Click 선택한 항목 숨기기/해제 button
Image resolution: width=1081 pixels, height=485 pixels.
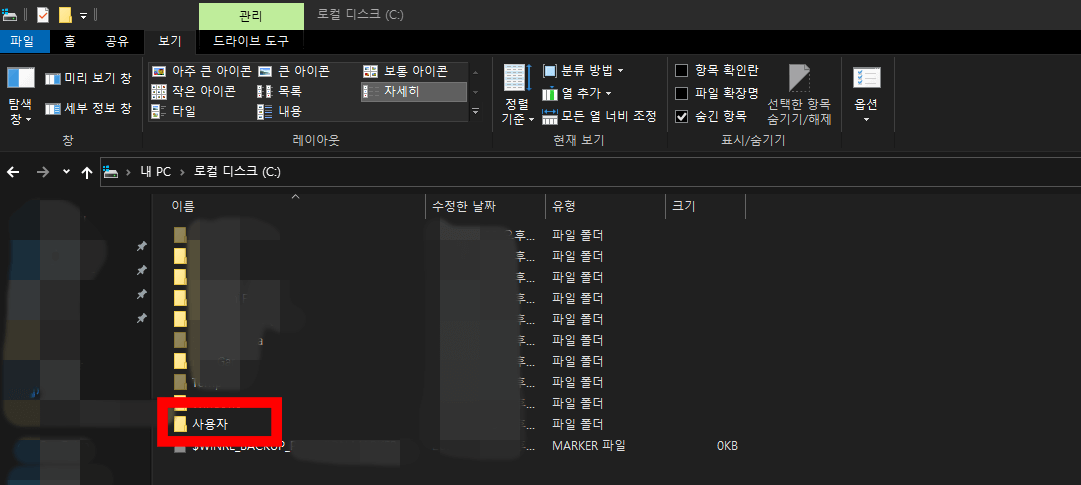click(799, 95)
